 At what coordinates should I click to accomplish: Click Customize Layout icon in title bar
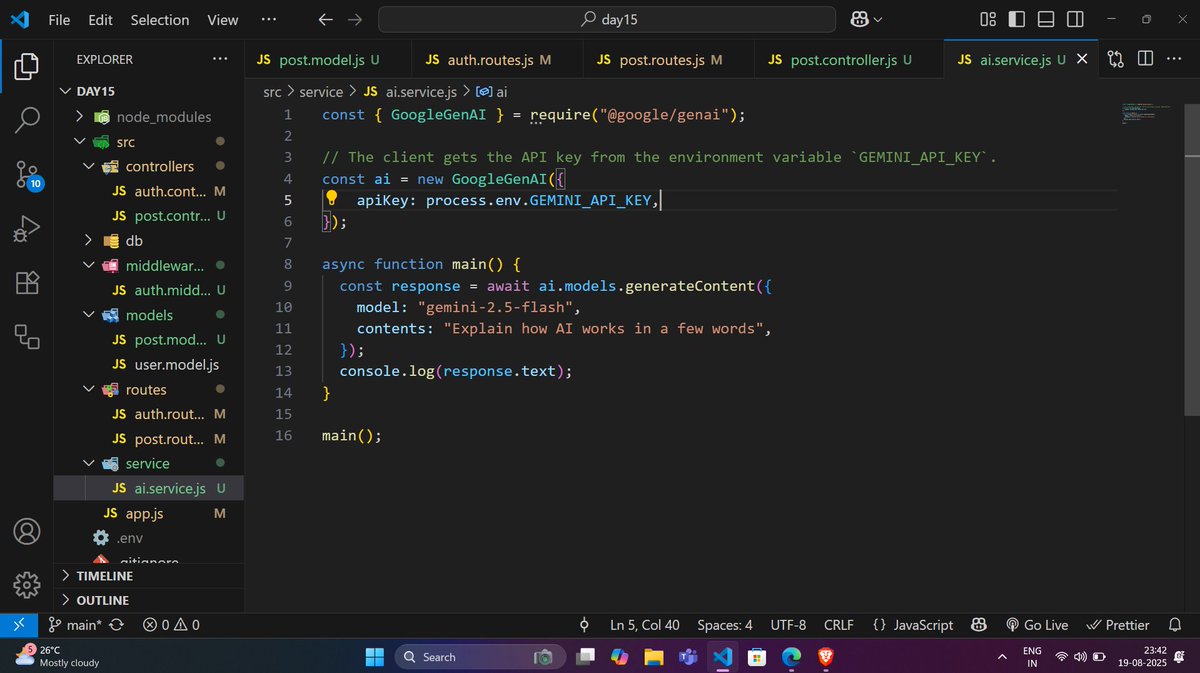click(x=988, y=19)
